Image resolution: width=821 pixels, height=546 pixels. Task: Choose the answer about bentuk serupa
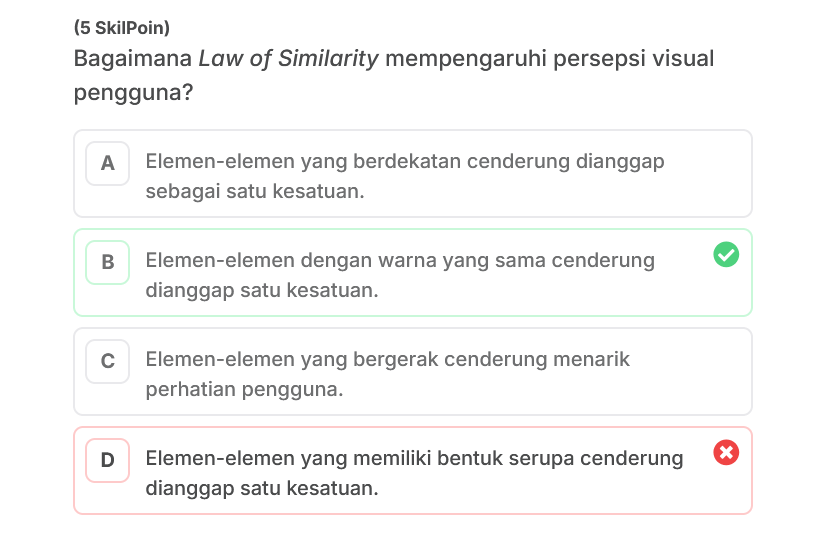(x=413, y=470)
